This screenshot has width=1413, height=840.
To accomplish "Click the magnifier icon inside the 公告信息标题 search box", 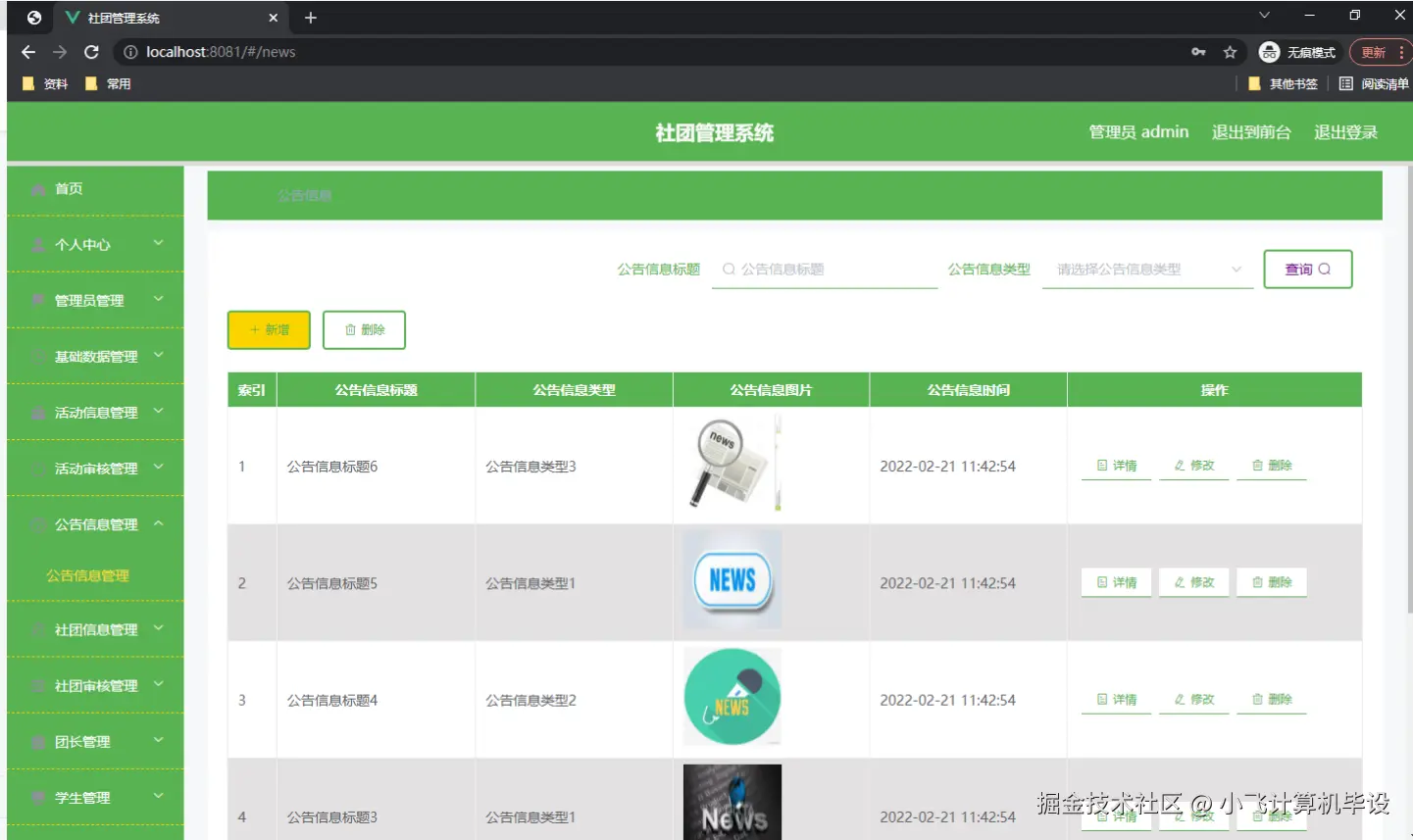I will [x=728, y=269].
